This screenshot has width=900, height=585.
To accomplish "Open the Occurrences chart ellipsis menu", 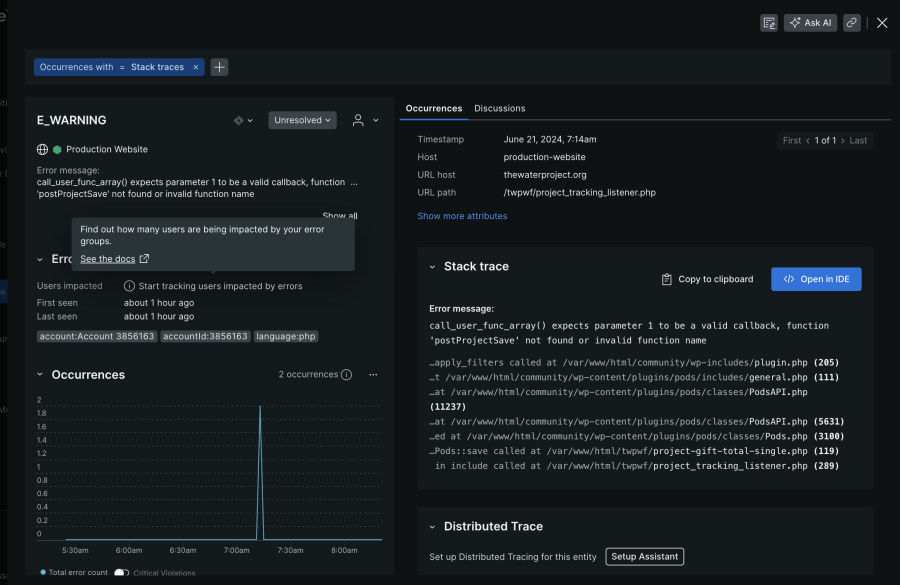I will 373,375.
